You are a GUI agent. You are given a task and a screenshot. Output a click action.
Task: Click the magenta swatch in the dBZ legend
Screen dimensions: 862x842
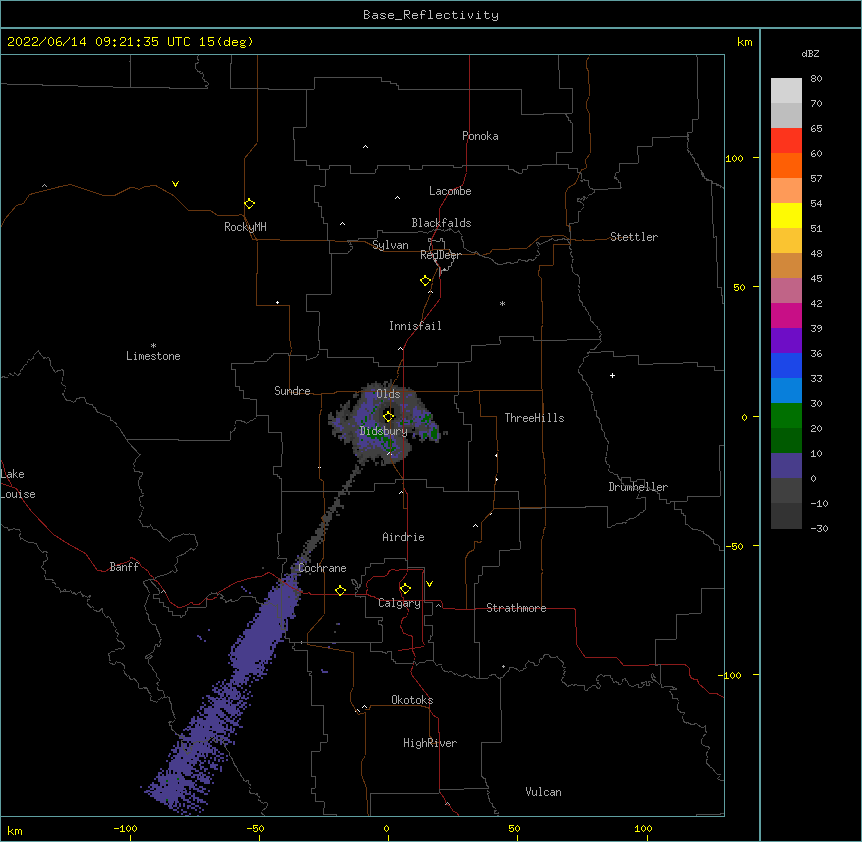(786, 315)
